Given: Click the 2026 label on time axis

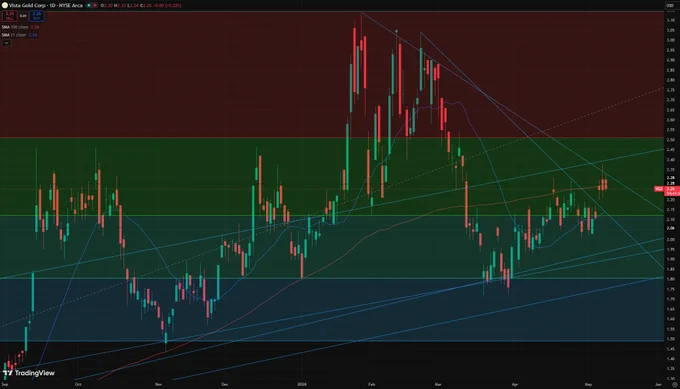Looking at the screenshot, I should [x=302, y=384].
